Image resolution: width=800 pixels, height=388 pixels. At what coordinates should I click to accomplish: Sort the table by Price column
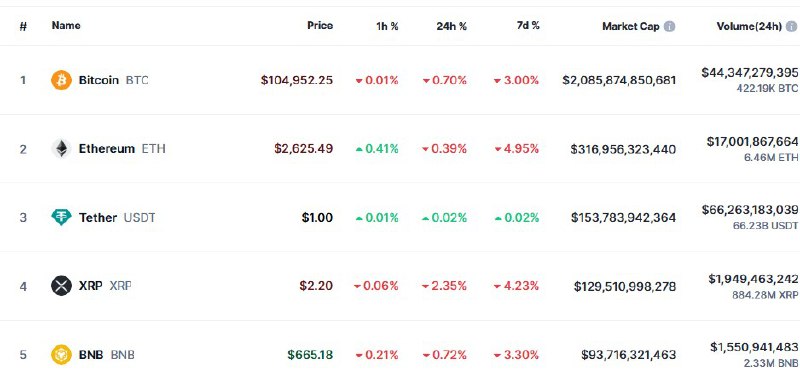320,25
